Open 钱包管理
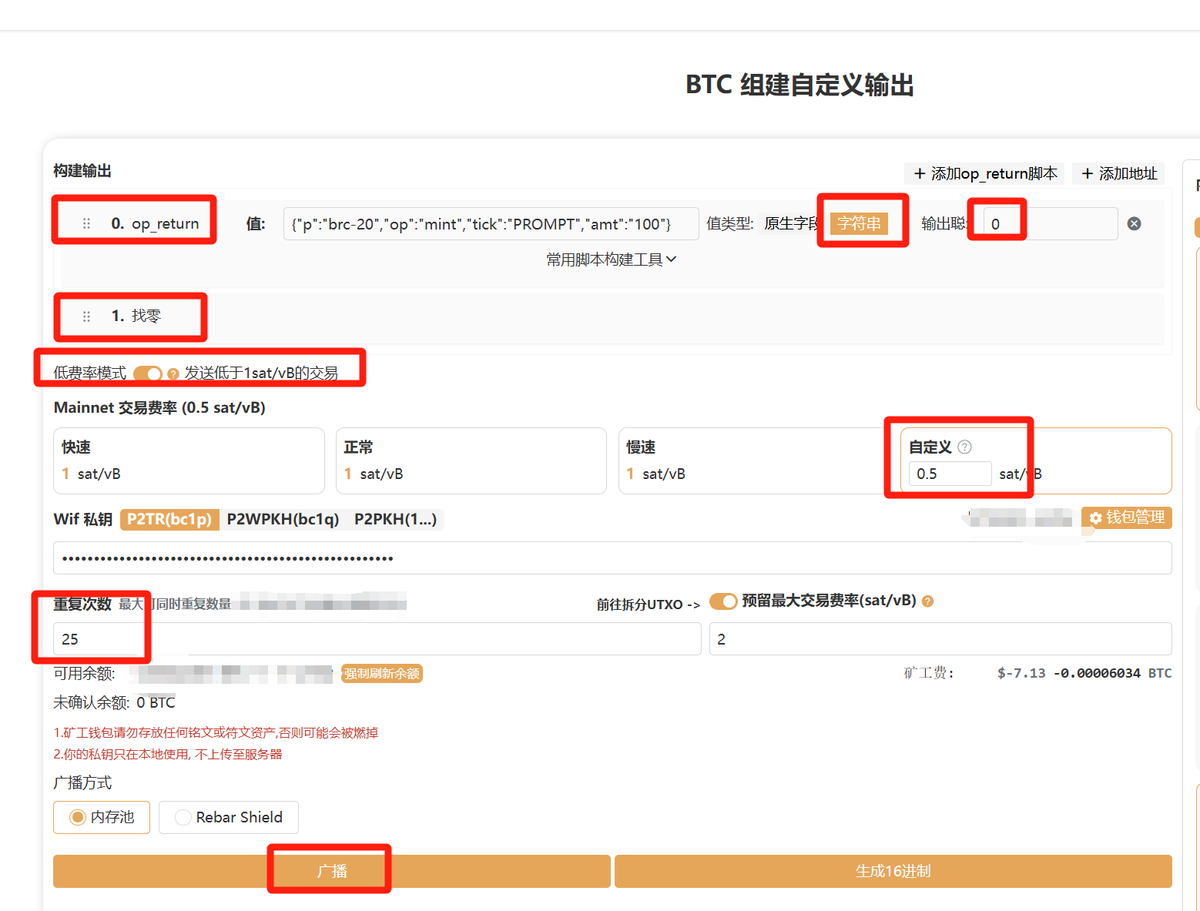The width and height of the screenshot is (1200, 911). pyautogui.click(x=1126, y=518)
